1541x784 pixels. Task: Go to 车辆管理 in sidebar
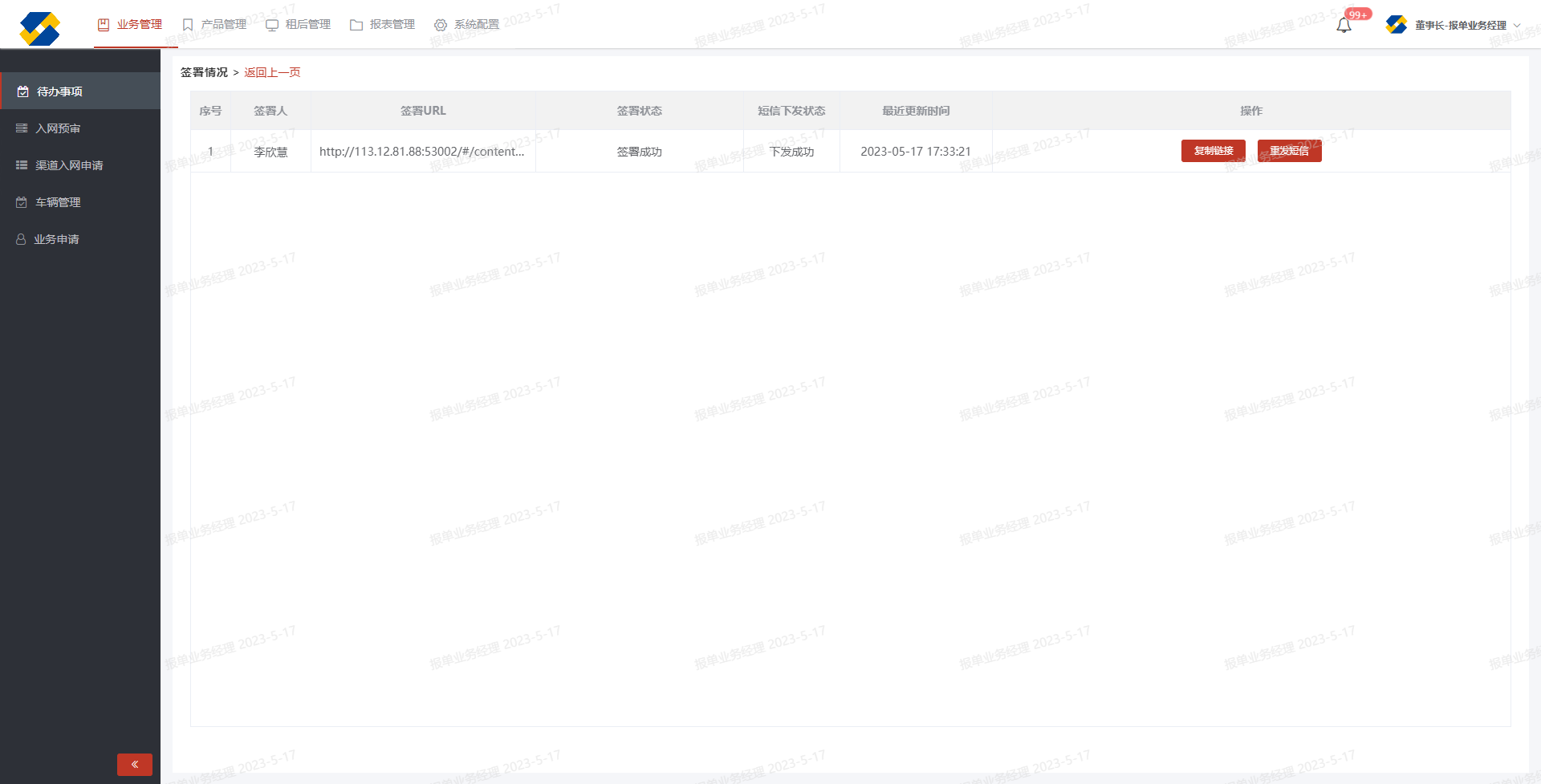coord(58,202)
